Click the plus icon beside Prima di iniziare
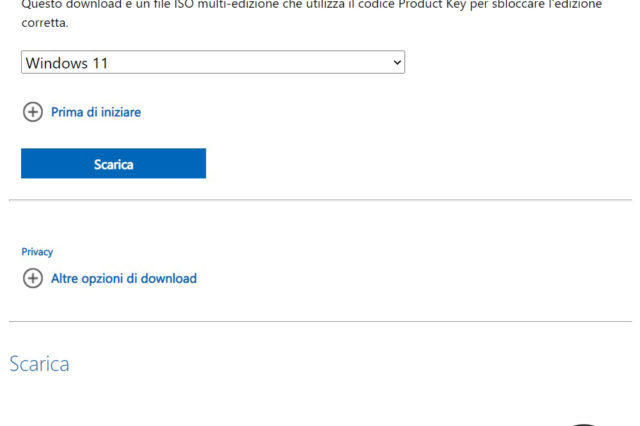Screen dimensions: 640x426 coord(32,112)
